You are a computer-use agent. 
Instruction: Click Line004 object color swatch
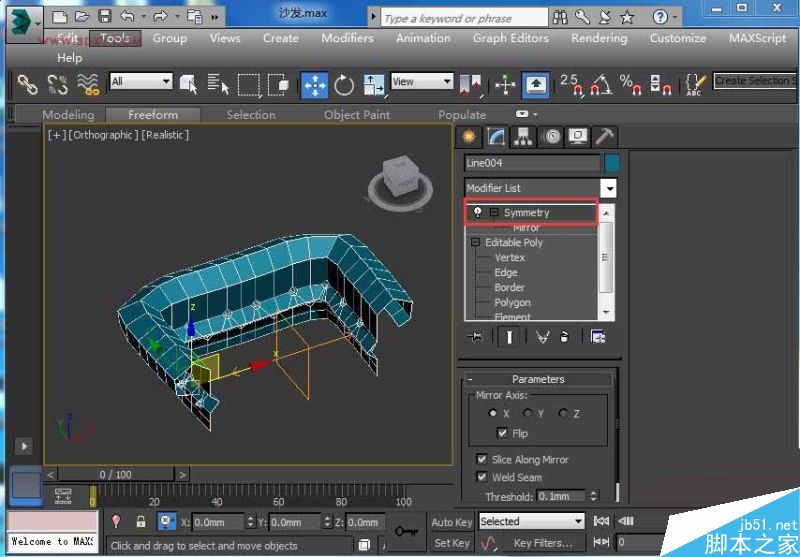pos(612,163)
